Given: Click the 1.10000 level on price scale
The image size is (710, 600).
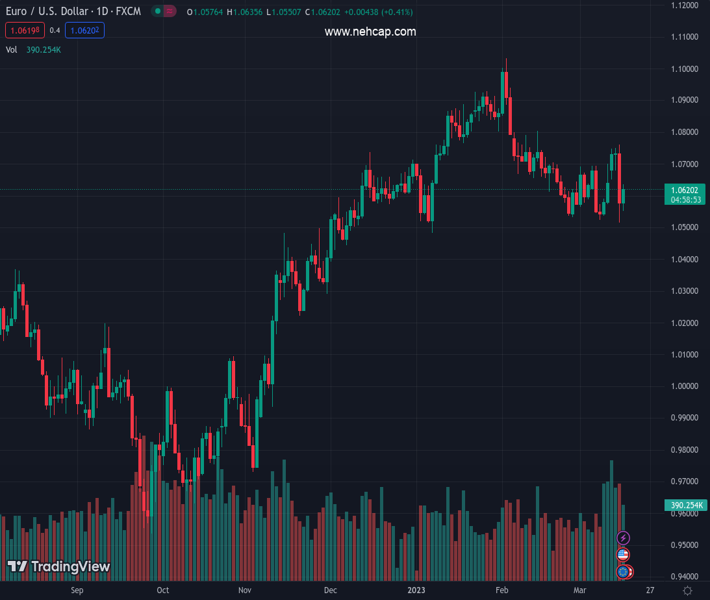Looking at the screenshot, I should 685,69.
